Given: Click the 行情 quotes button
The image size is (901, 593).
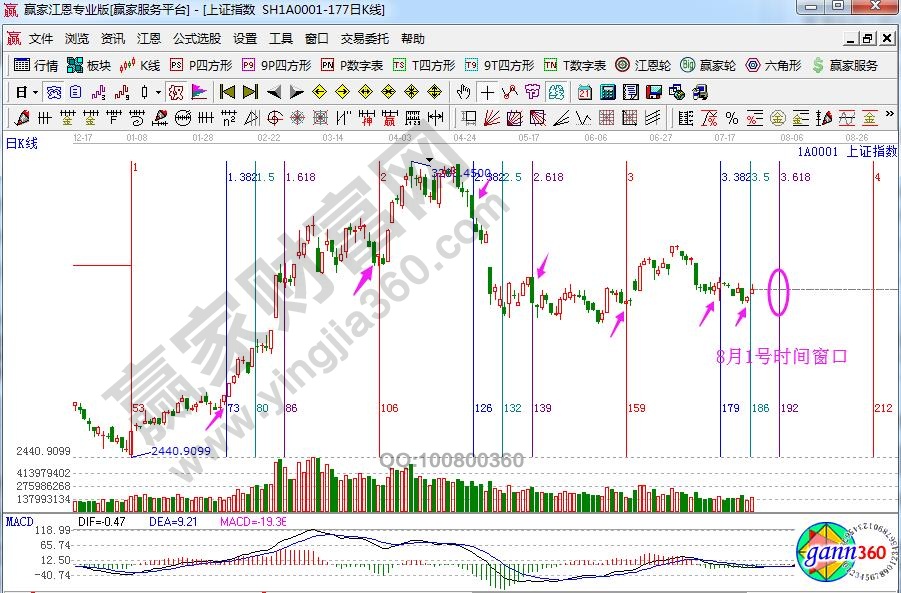Looking at the screenshot, I should point(36,66).
